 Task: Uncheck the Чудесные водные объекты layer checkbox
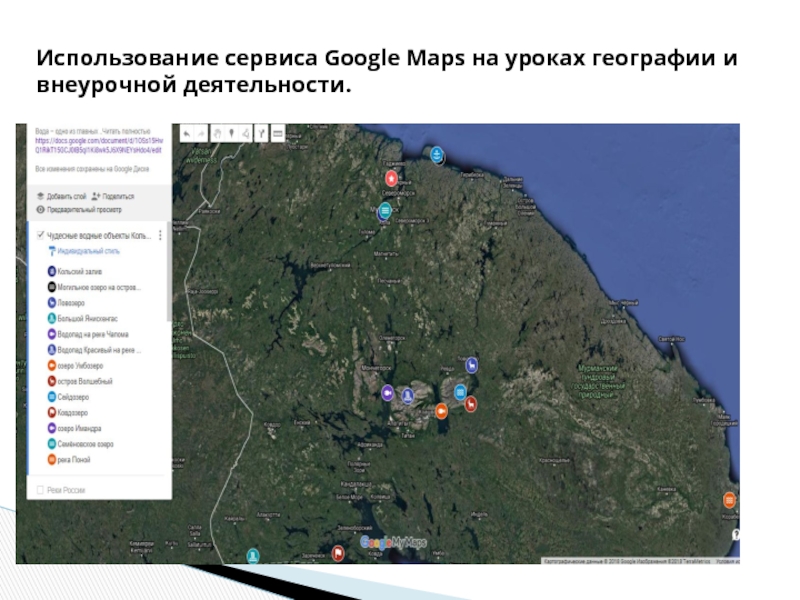pyautogui.click(x=40, y=235)
